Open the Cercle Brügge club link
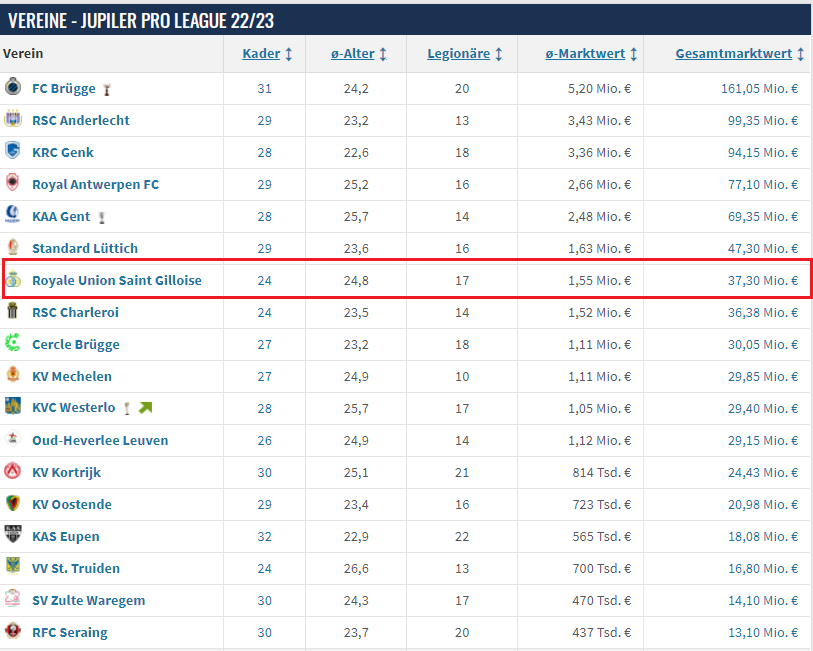This screenshot has width=813, height=651. pyautogui.click(x=76, y=345)
